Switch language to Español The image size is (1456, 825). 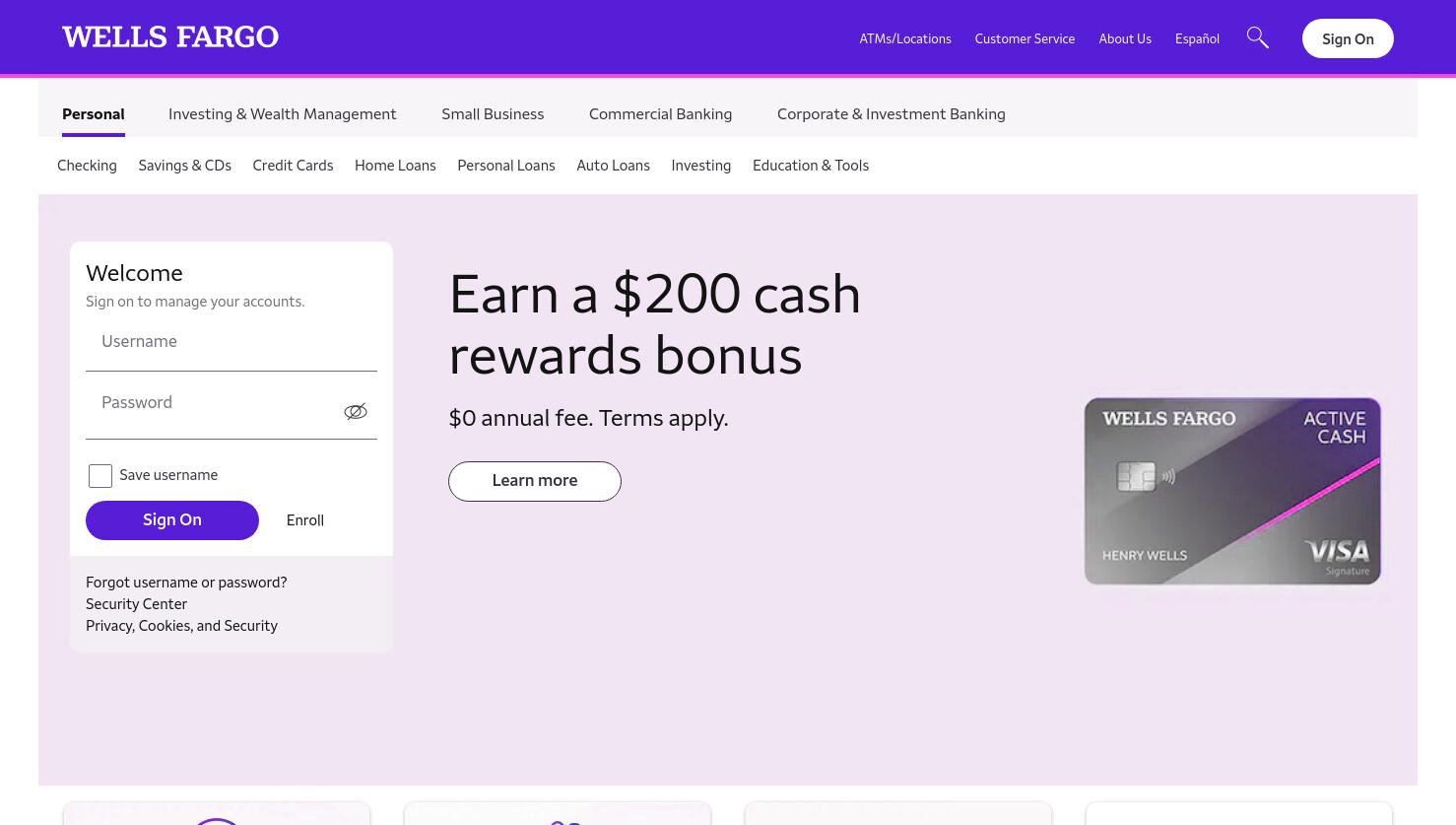click(x=1197, y=38)
